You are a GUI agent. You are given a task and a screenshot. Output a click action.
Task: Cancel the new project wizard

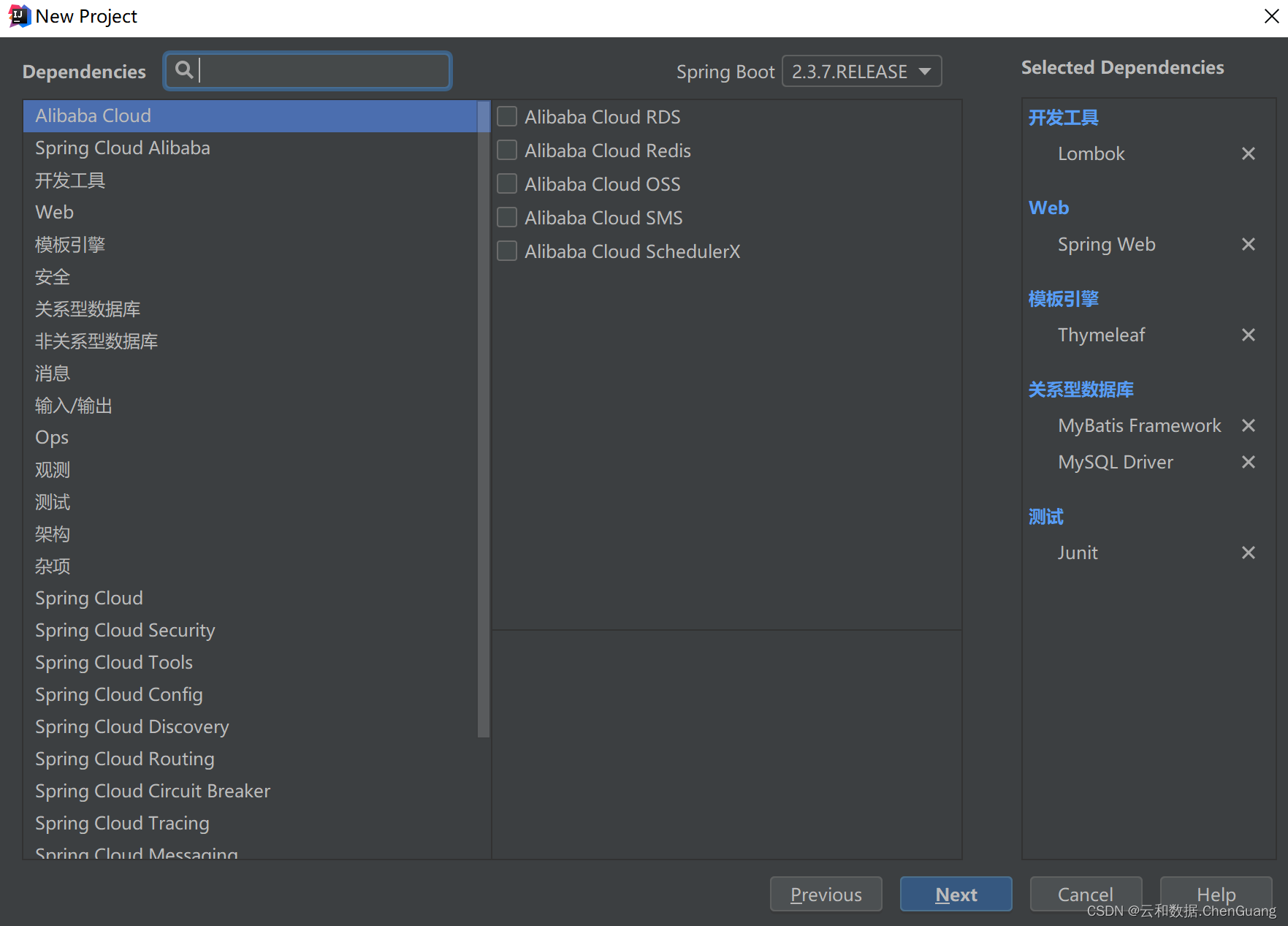(1086, 895)
